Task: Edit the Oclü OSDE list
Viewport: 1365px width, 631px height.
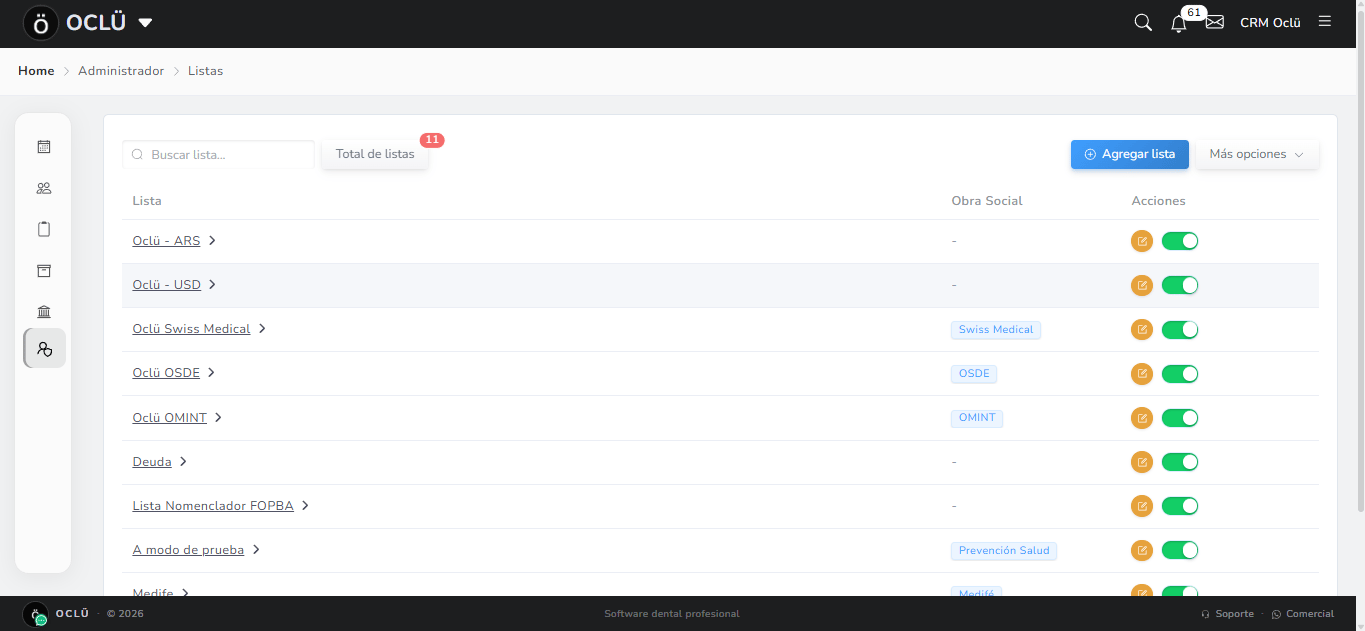Action: pyautogui.click(x=1142, y=374)
